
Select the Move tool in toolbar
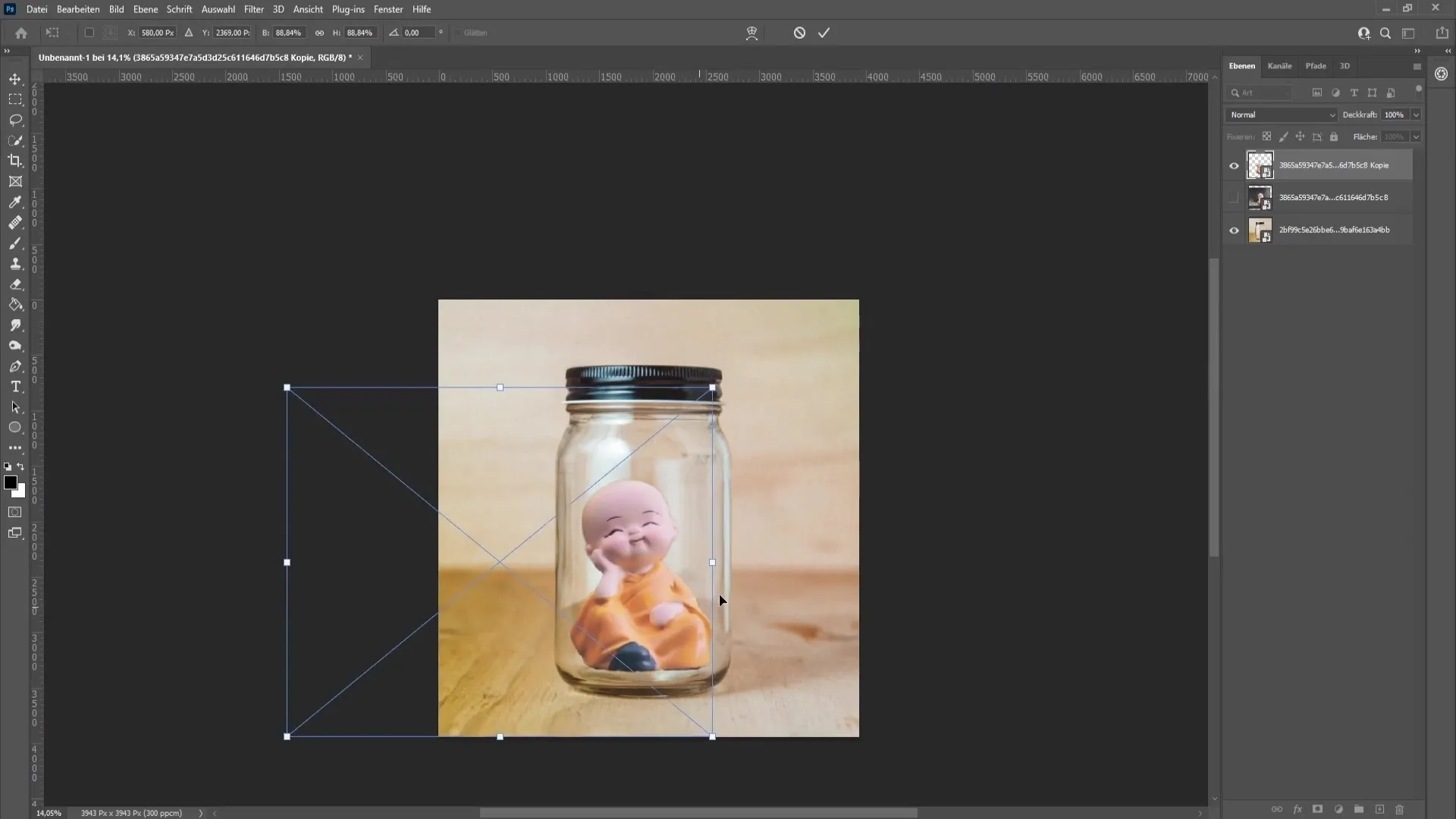click(15, 78)
